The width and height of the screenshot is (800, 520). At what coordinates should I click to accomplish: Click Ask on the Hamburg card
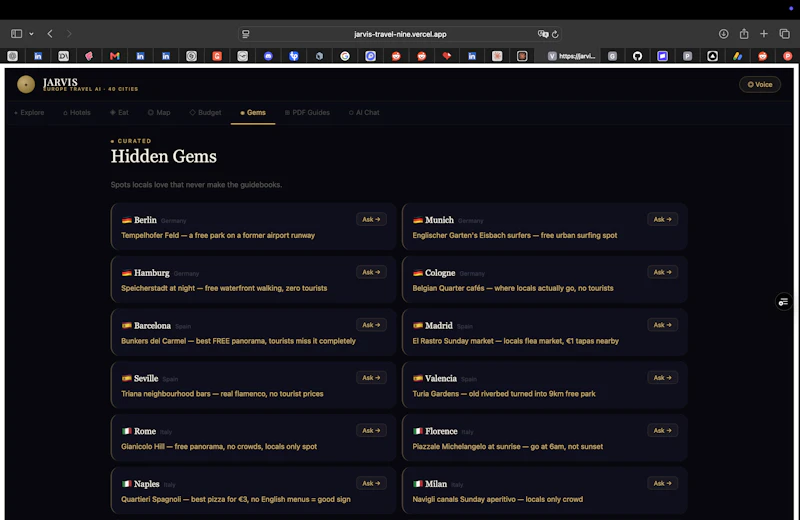click(x=371, y=272)
